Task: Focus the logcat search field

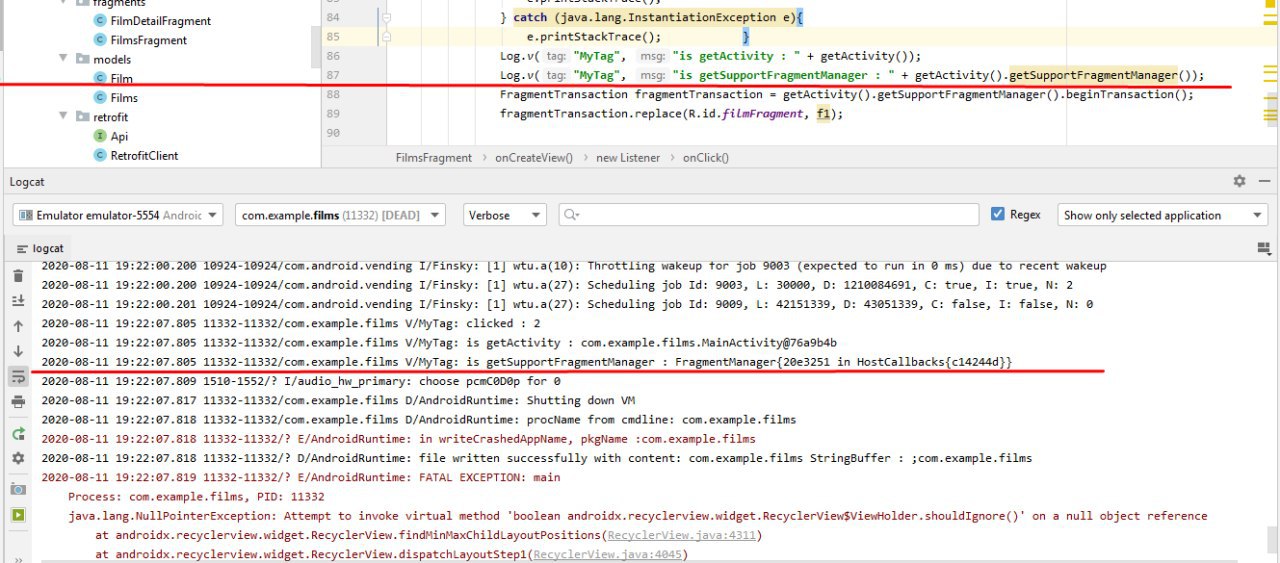Action: tap(768, 215)
